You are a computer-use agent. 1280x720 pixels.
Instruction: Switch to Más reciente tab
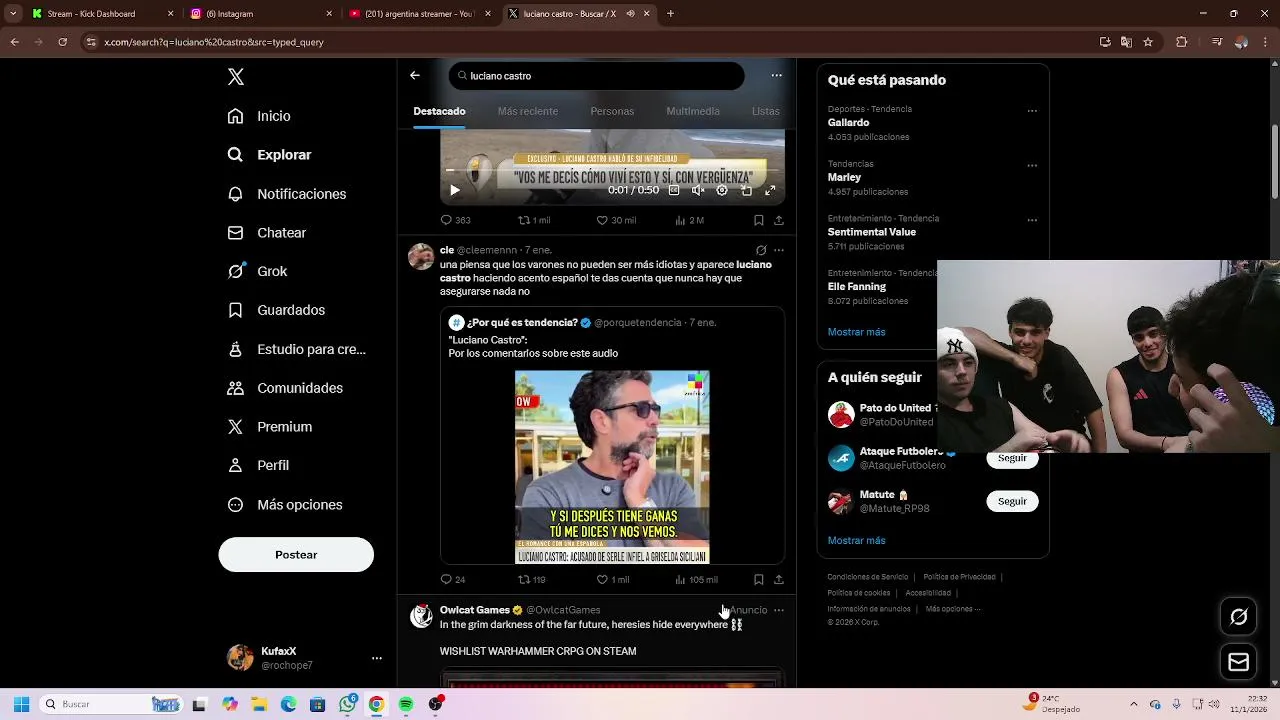[528, 111]
